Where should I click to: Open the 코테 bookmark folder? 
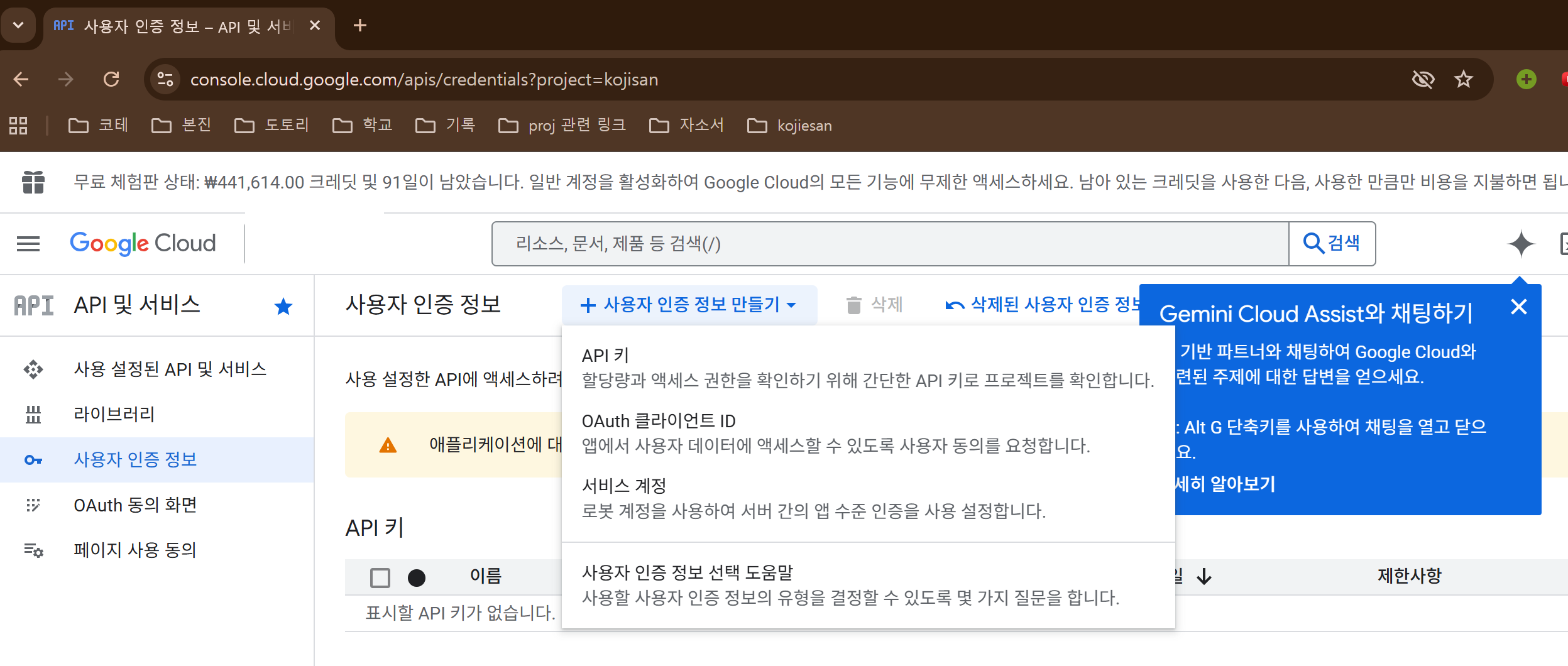[98, 126]
